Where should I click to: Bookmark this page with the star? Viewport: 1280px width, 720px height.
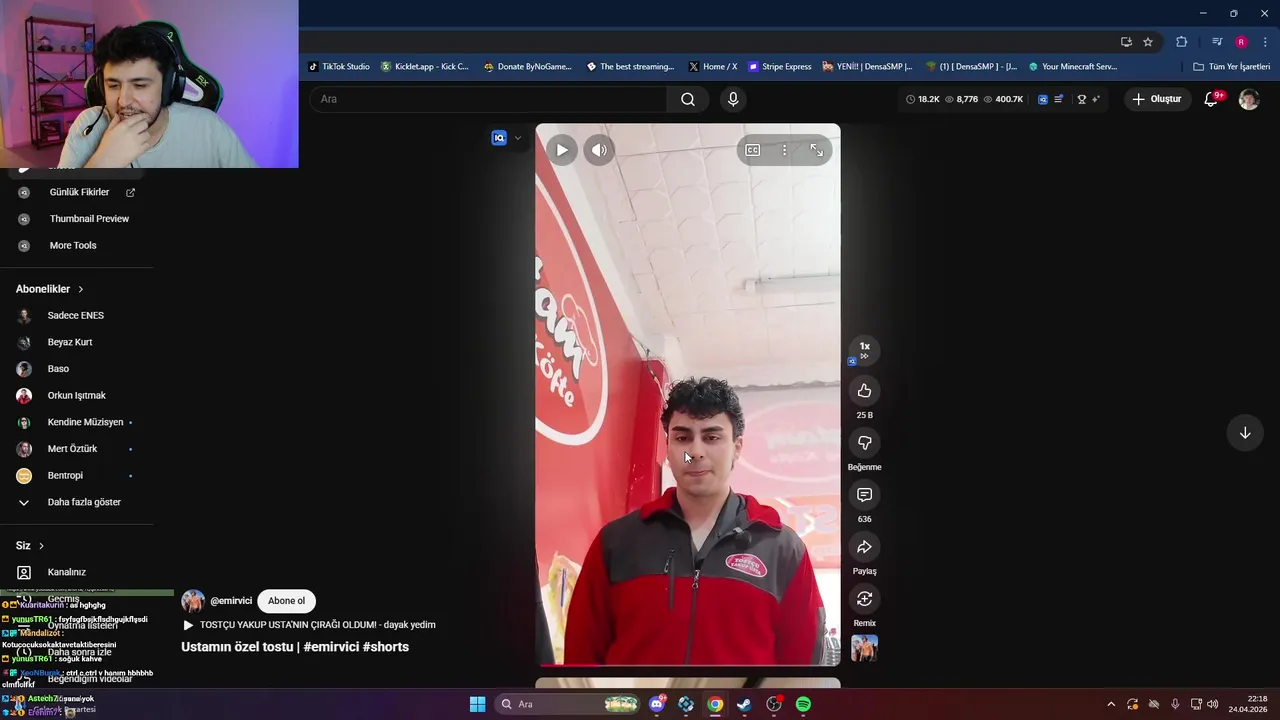[x=1148, y=42]
